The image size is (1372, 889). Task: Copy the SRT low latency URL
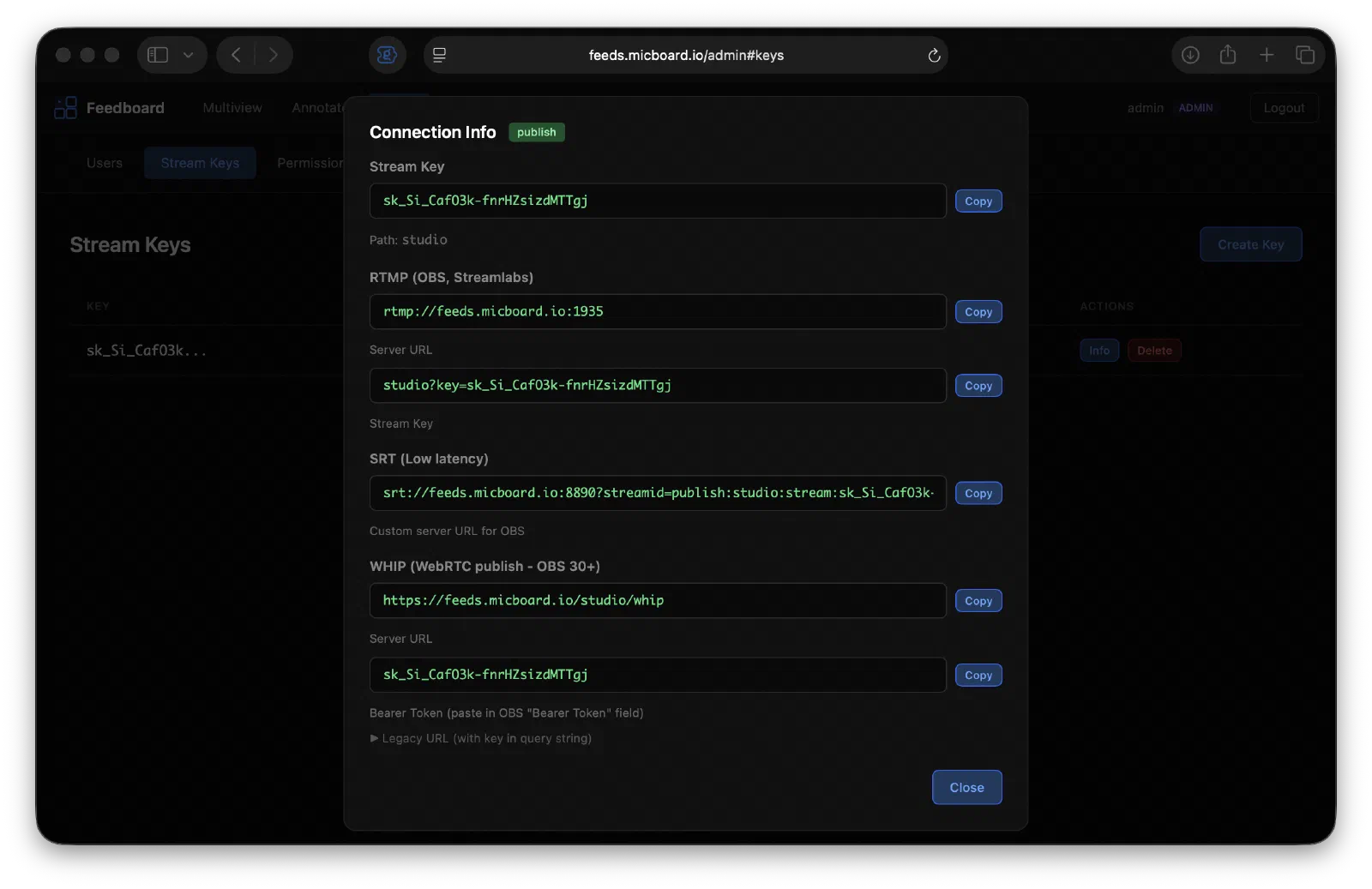point(978,494)
